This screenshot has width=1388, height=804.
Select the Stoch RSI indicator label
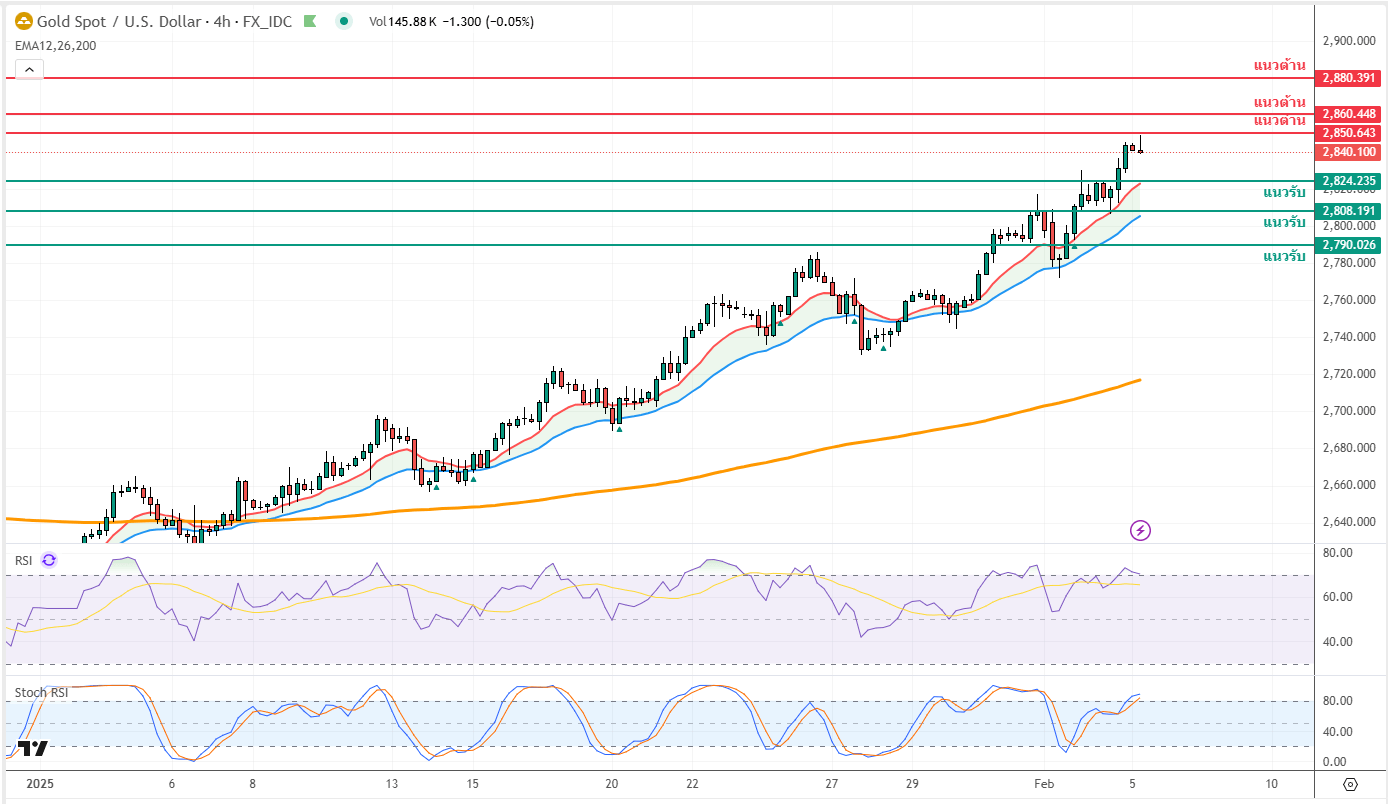point(41,692)
